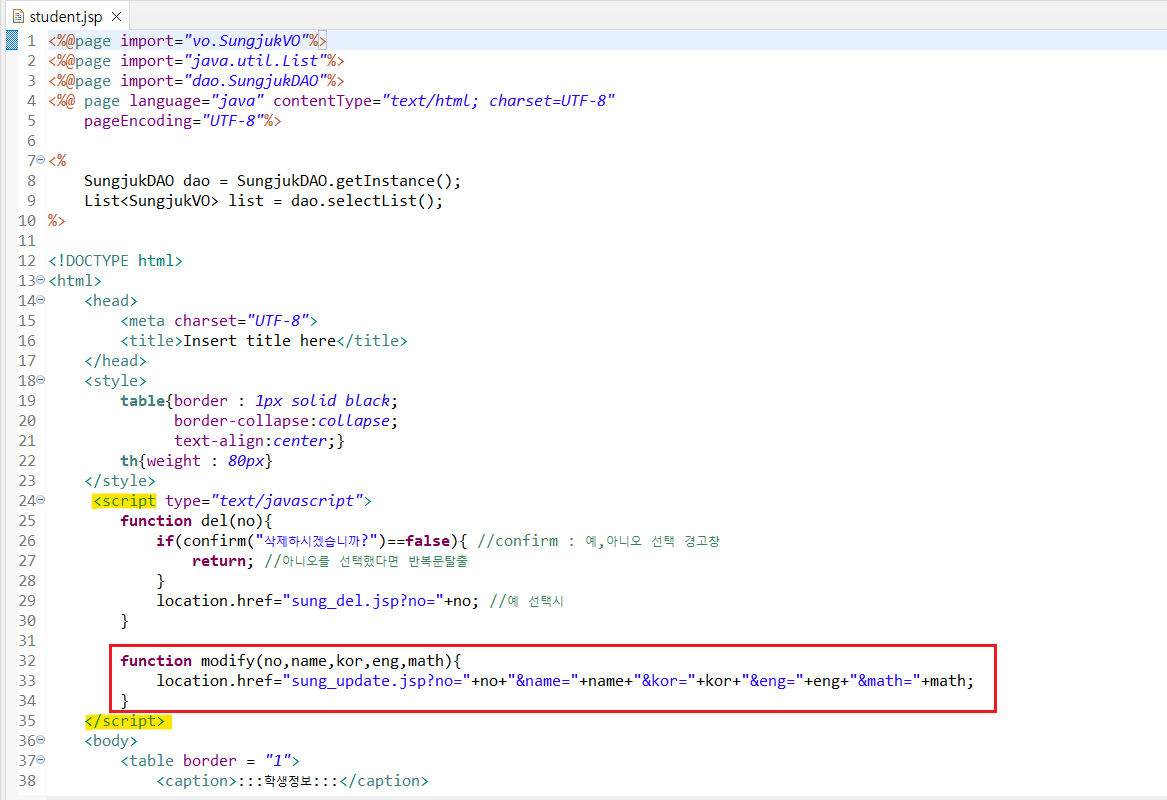Click 'text-align' CSS property on line 21
The width and height of the screenshot is (1167, 800).
219,441
